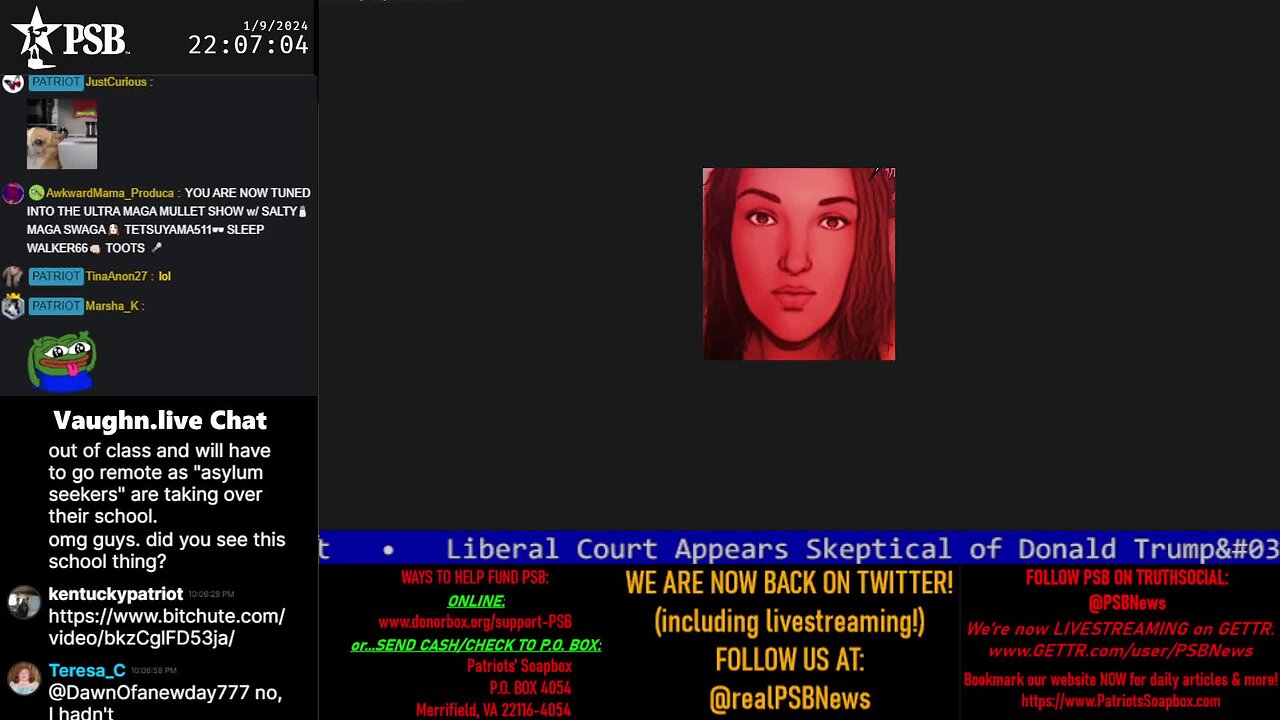Click kentuckypatriot's avatar in Vaughn chat
This screenshot has height=720, width=1280.
pos(24,603)
